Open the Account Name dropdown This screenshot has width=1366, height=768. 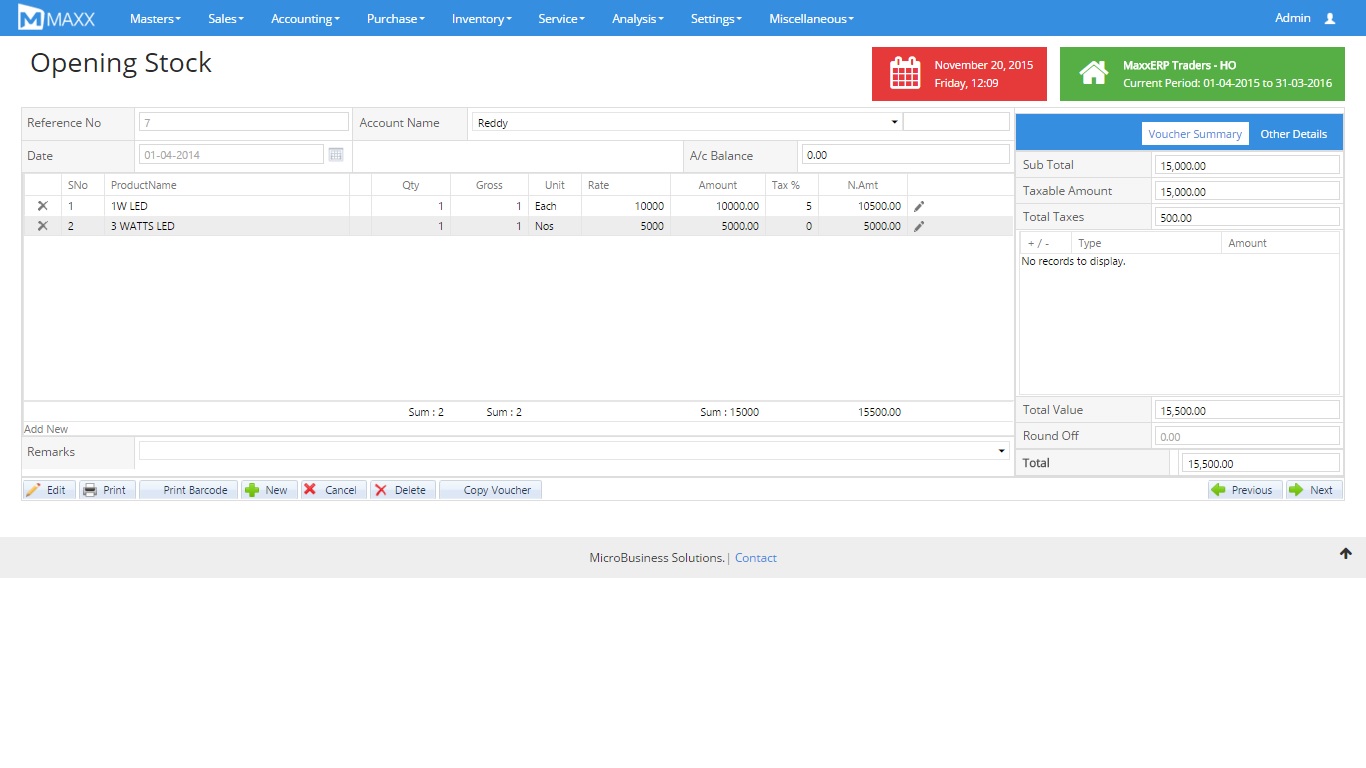point(894,122)
